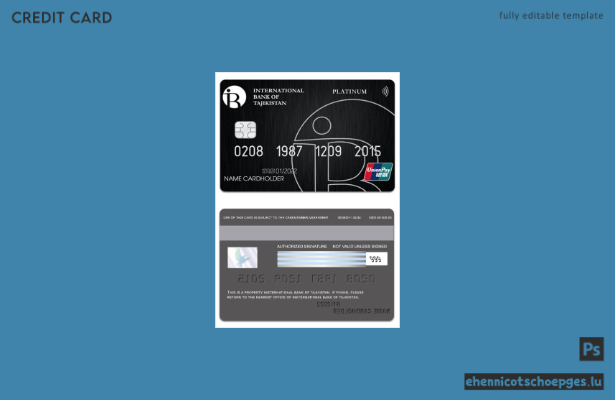
Task: Open the ehennicotschoepges.lu link
Action: coord(534,381)
